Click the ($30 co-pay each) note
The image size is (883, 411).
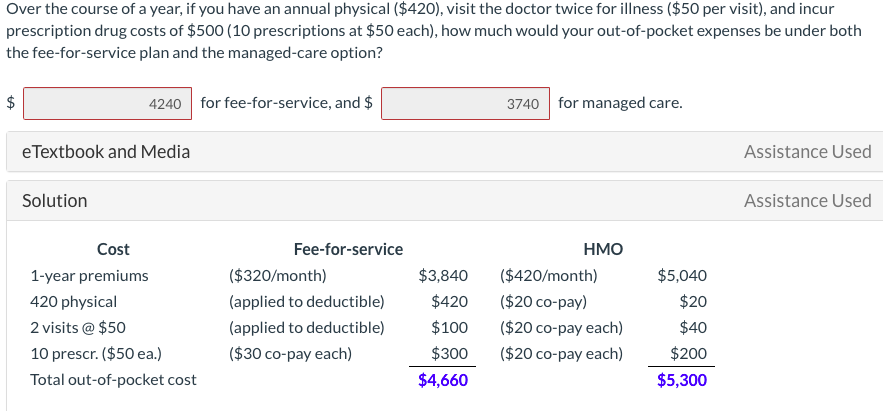click(x=290, y=353)
